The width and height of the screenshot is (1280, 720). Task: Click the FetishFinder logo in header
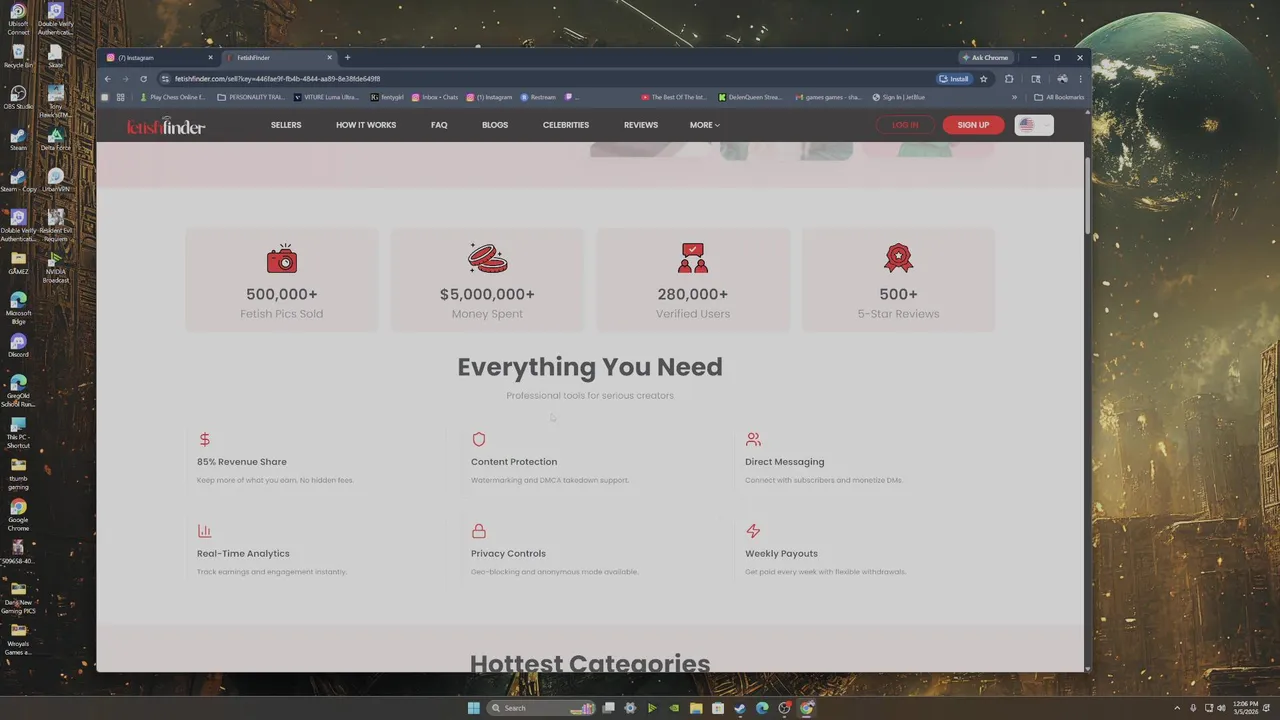[x=166, y=126]
